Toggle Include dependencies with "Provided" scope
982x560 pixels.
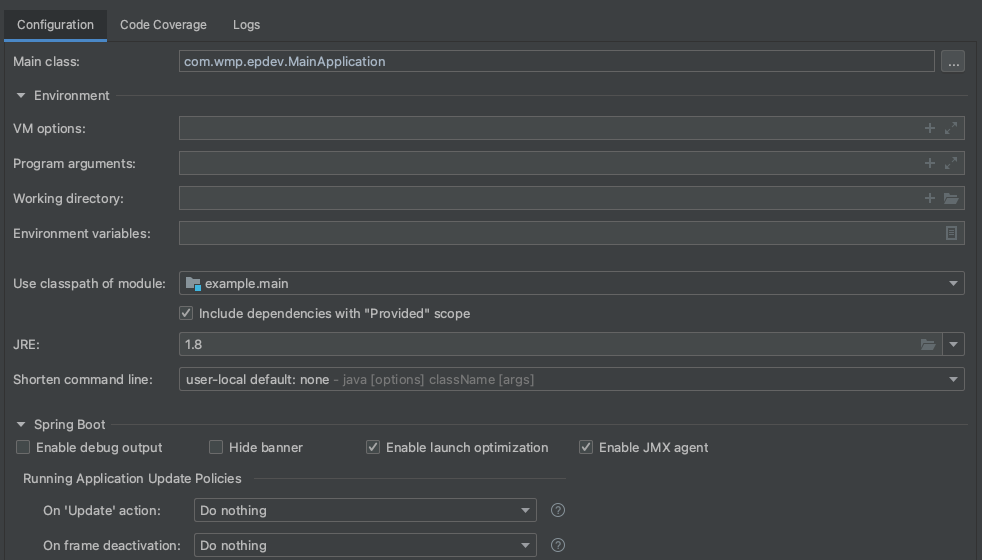coord(186,313)
